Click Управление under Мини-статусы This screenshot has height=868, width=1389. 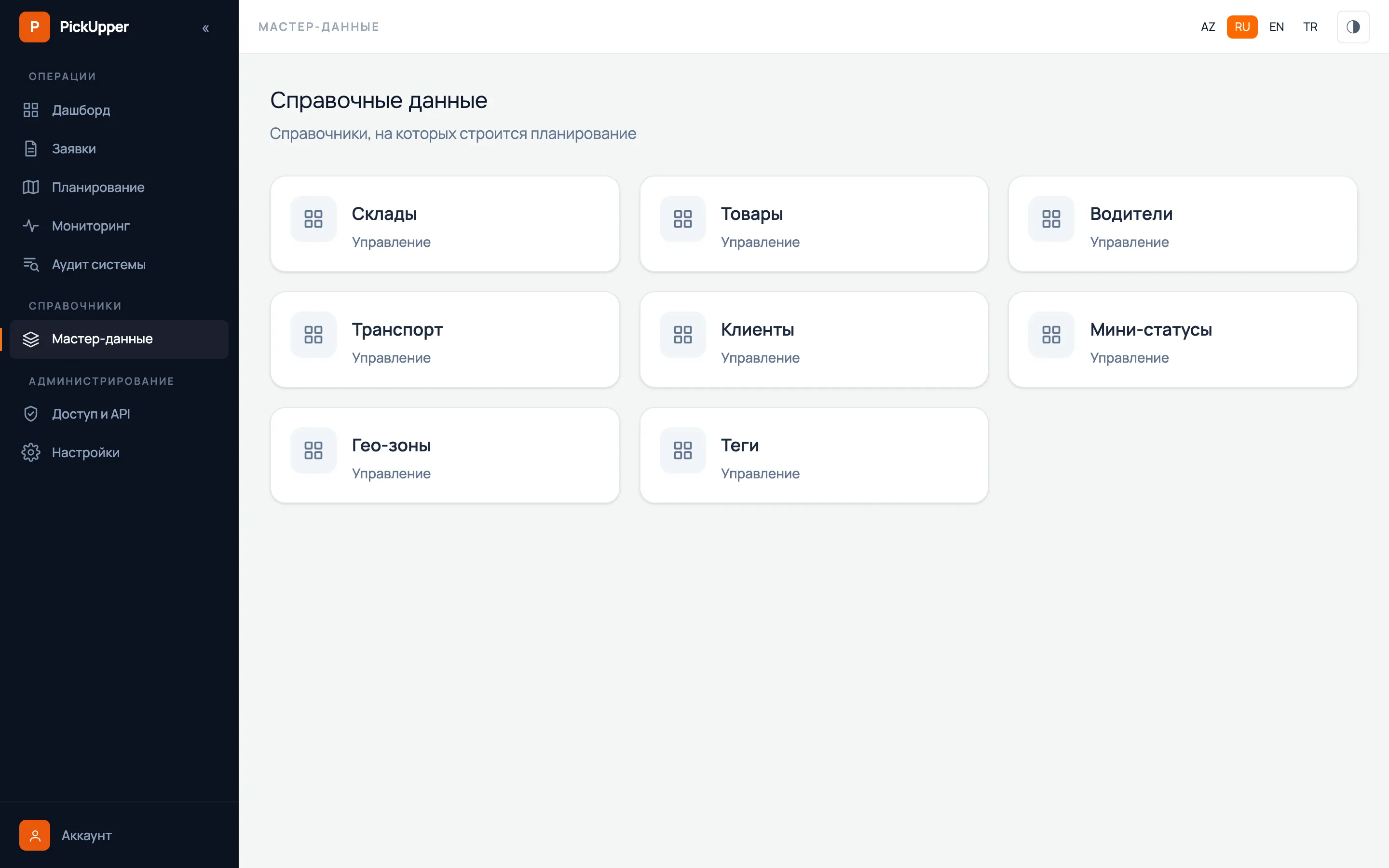click(1129, 358)
